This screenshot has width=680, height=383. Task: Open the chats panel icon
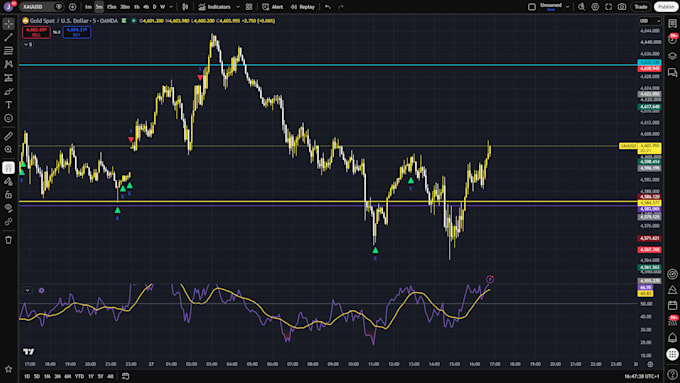(x=672, y=72)
